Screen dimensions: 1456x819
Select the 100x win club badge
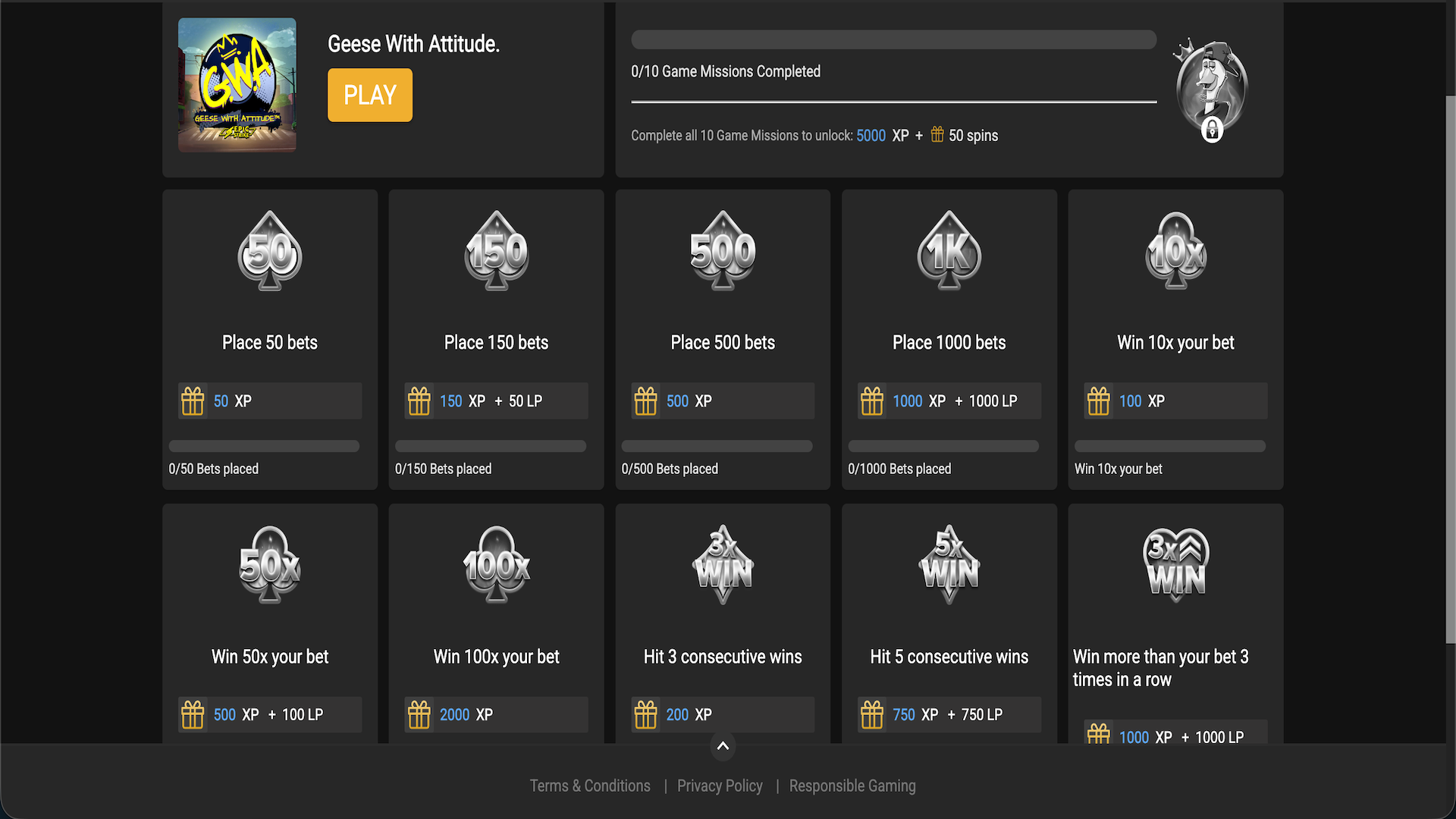click(x=497, y=565)
